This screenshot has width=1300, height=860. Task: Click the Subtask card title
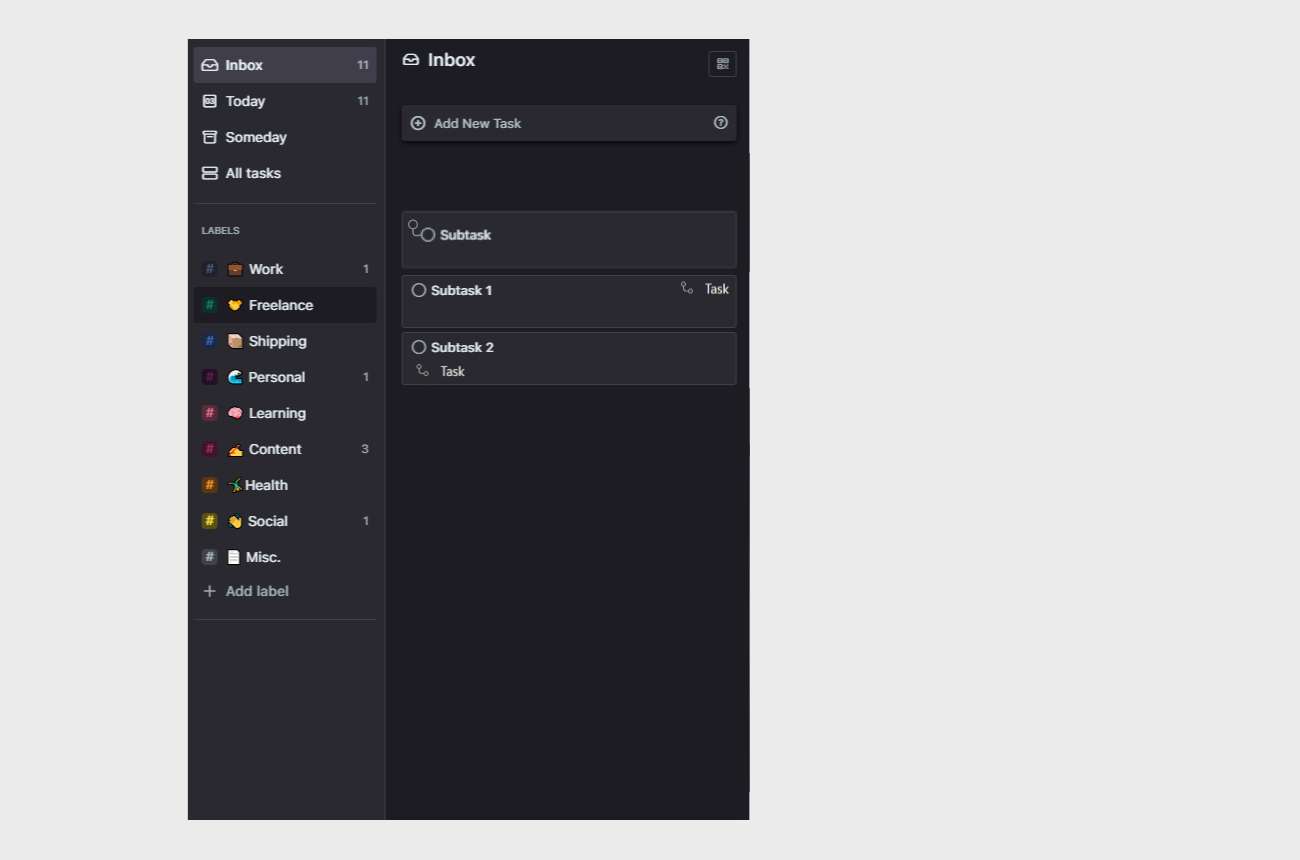[465, 235]
